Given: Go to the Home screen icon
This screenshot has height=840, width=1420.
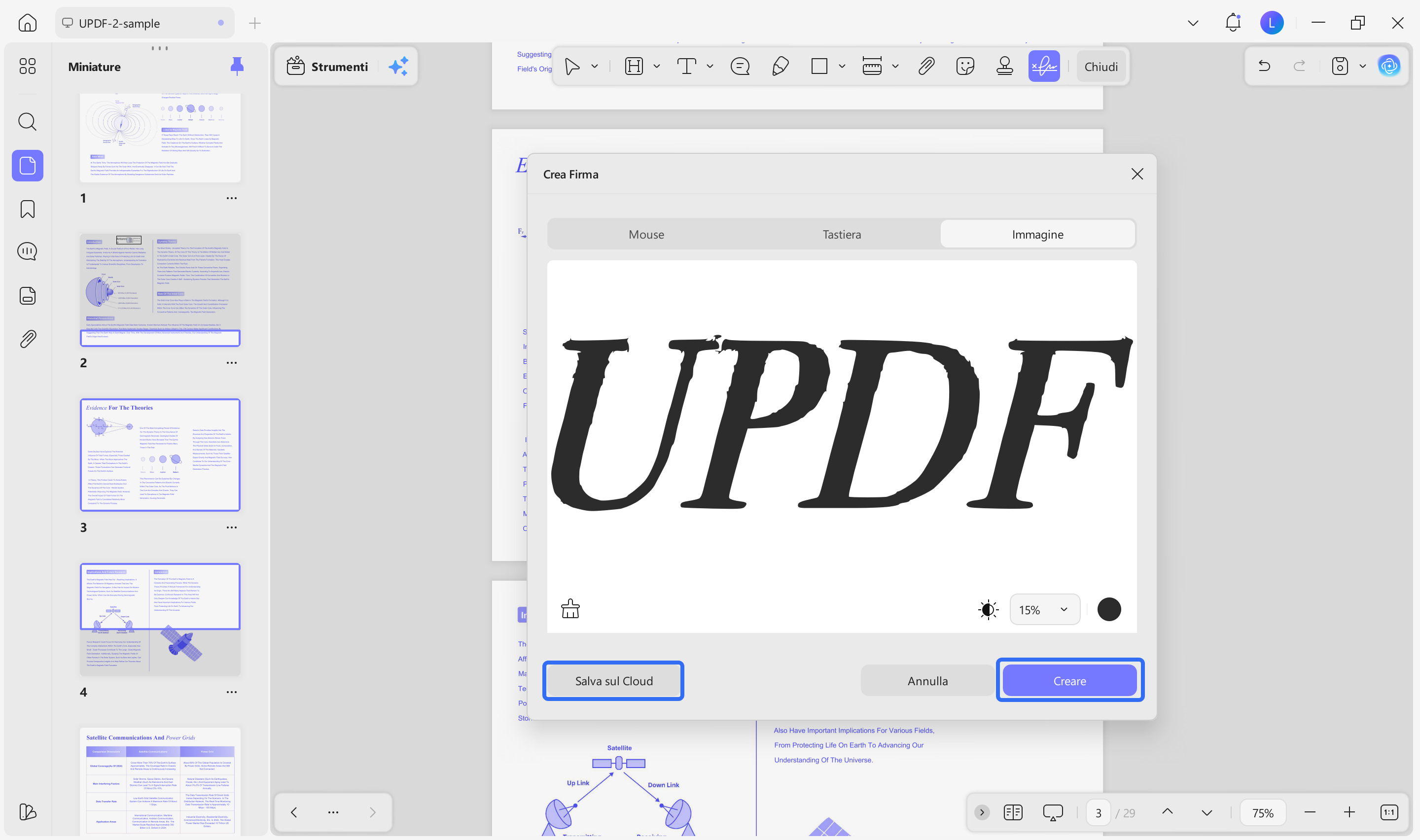Looking at the screenshot, I should click(x=27, y=23).
